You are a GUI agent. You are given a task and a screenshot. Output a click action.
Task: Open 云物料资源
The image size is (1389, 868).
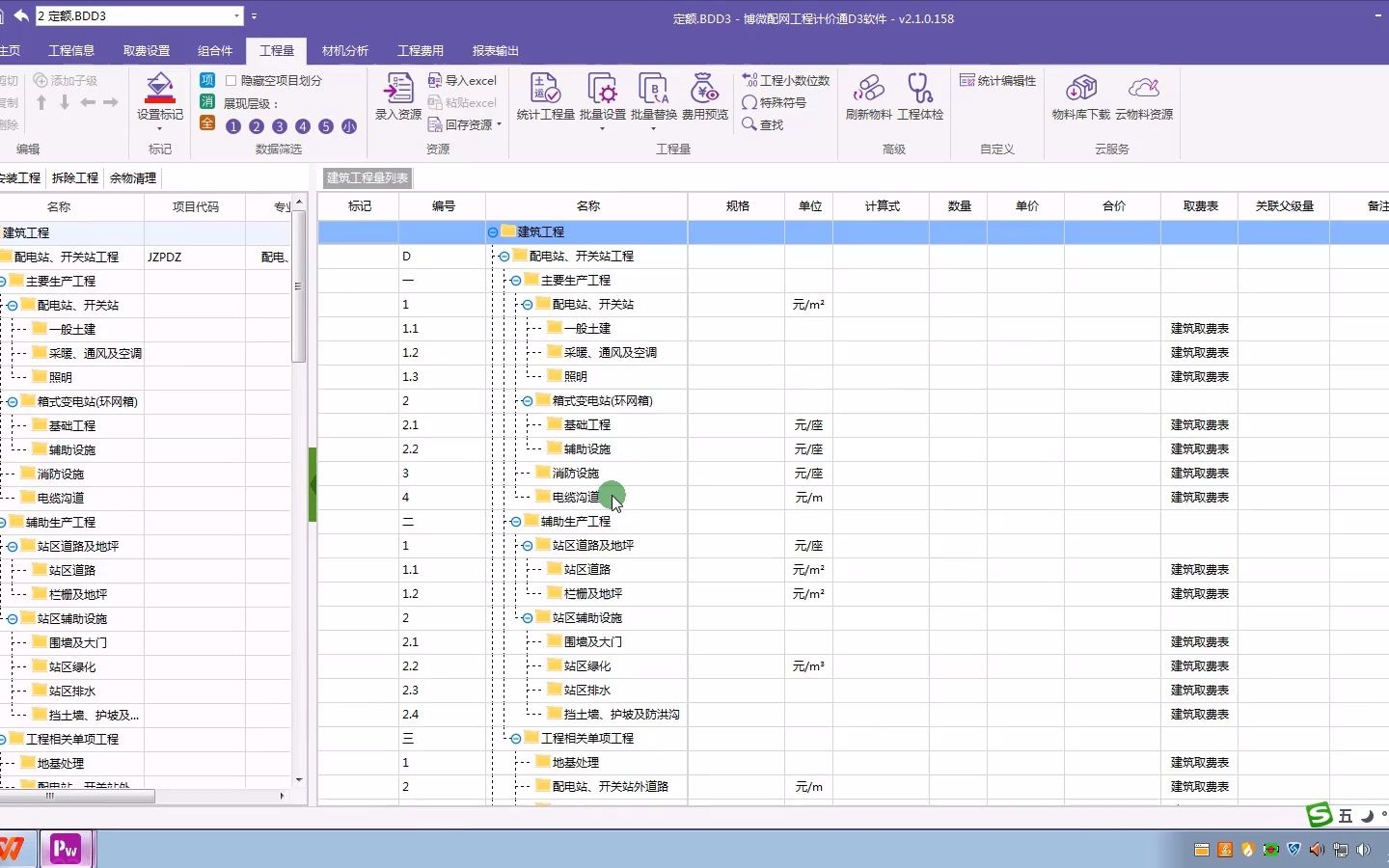(1145, 96)
